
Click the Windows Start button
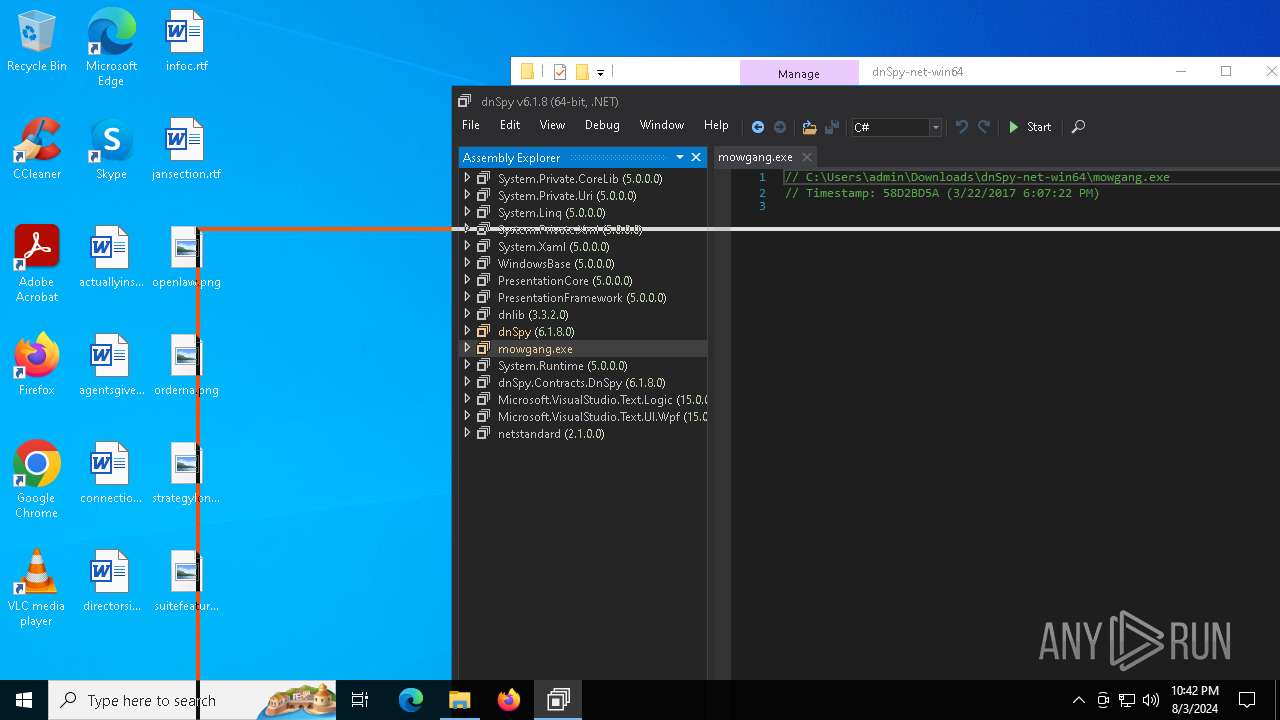click(24, 700)
